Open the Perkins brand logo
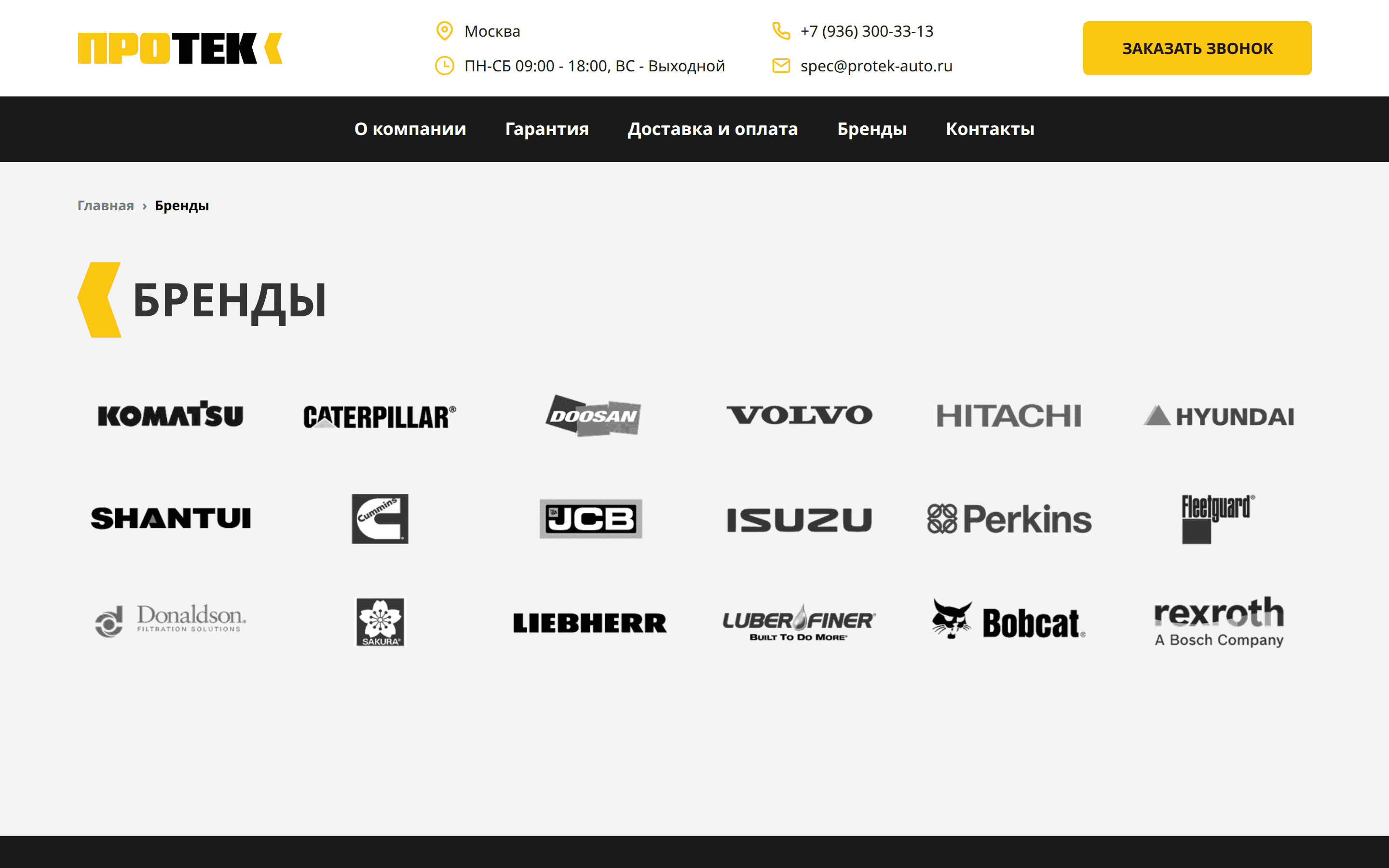The width and height of the screenshot is (1389, 868). coord(1009,519)
